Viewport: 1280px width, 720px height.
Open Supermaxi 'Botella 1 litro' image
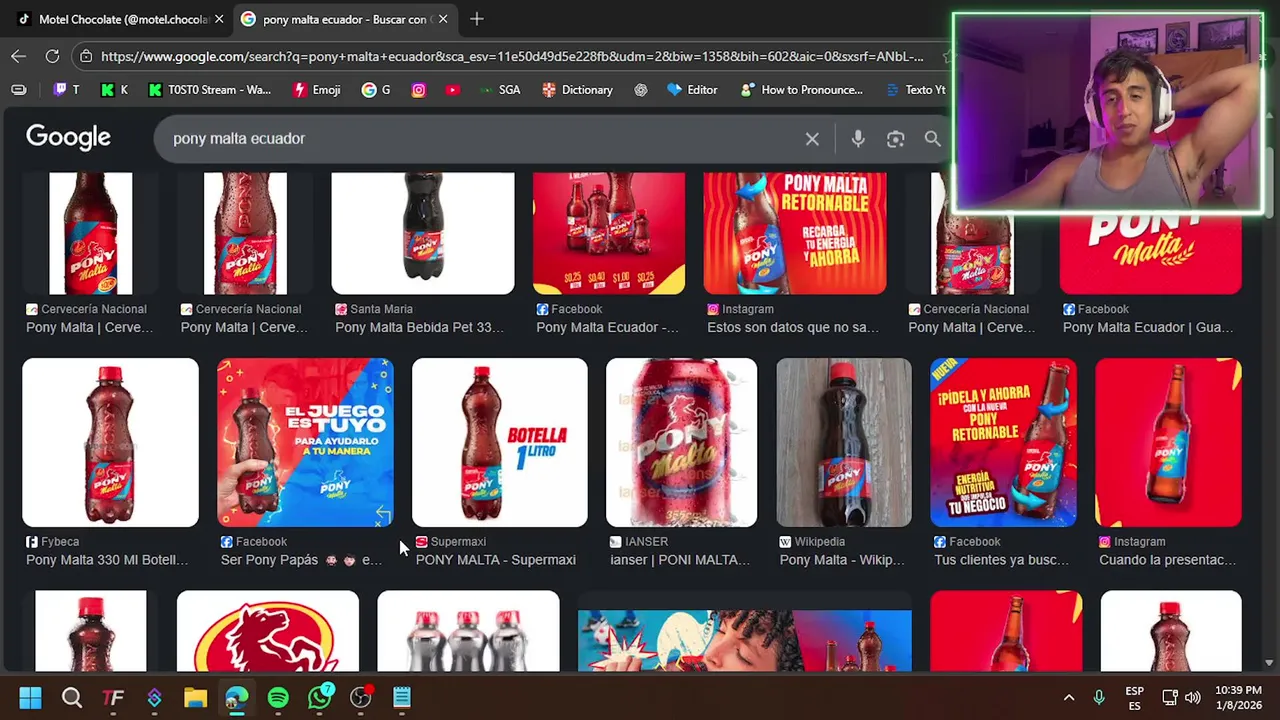[500, 442]
